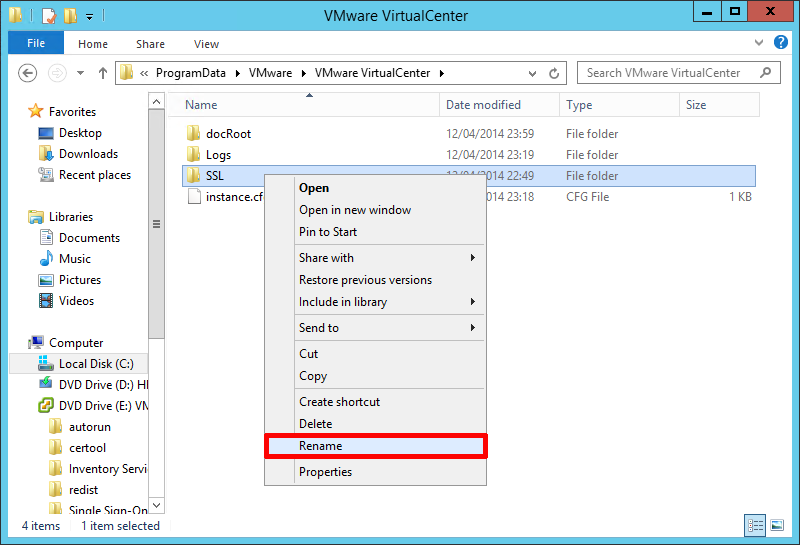The width and height of the screenshot is (800, 545).
Task: Click the Properties quick access icon
Action: coord(49,15)
